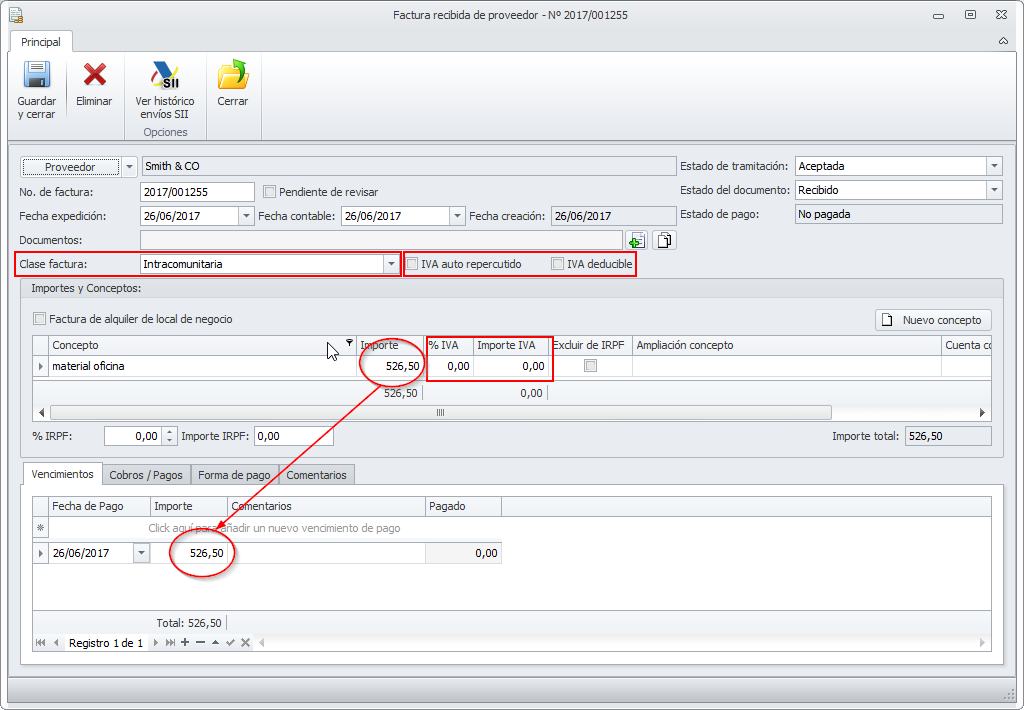This screenshot has height=710, width=1024.
Task: Open the Fecha expedición date picker dropdown
Action: 246,216
